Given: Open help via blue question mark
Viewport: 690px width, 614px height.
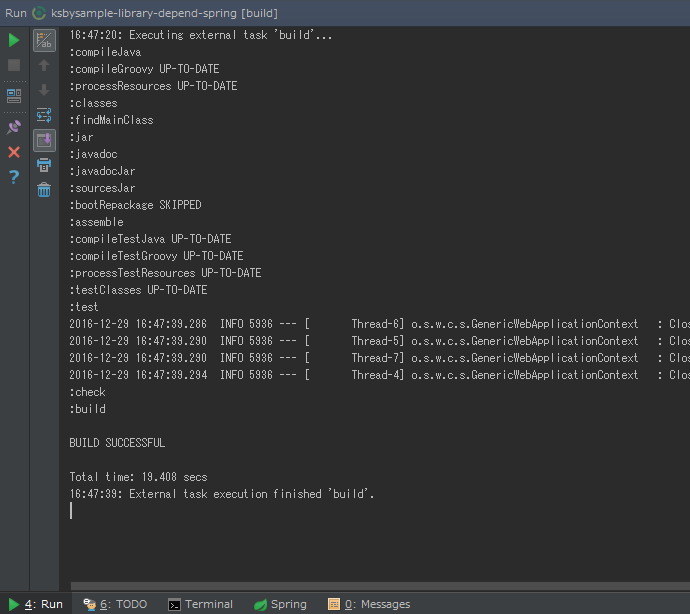Looking at the screenshot, I should click(14, 177).
